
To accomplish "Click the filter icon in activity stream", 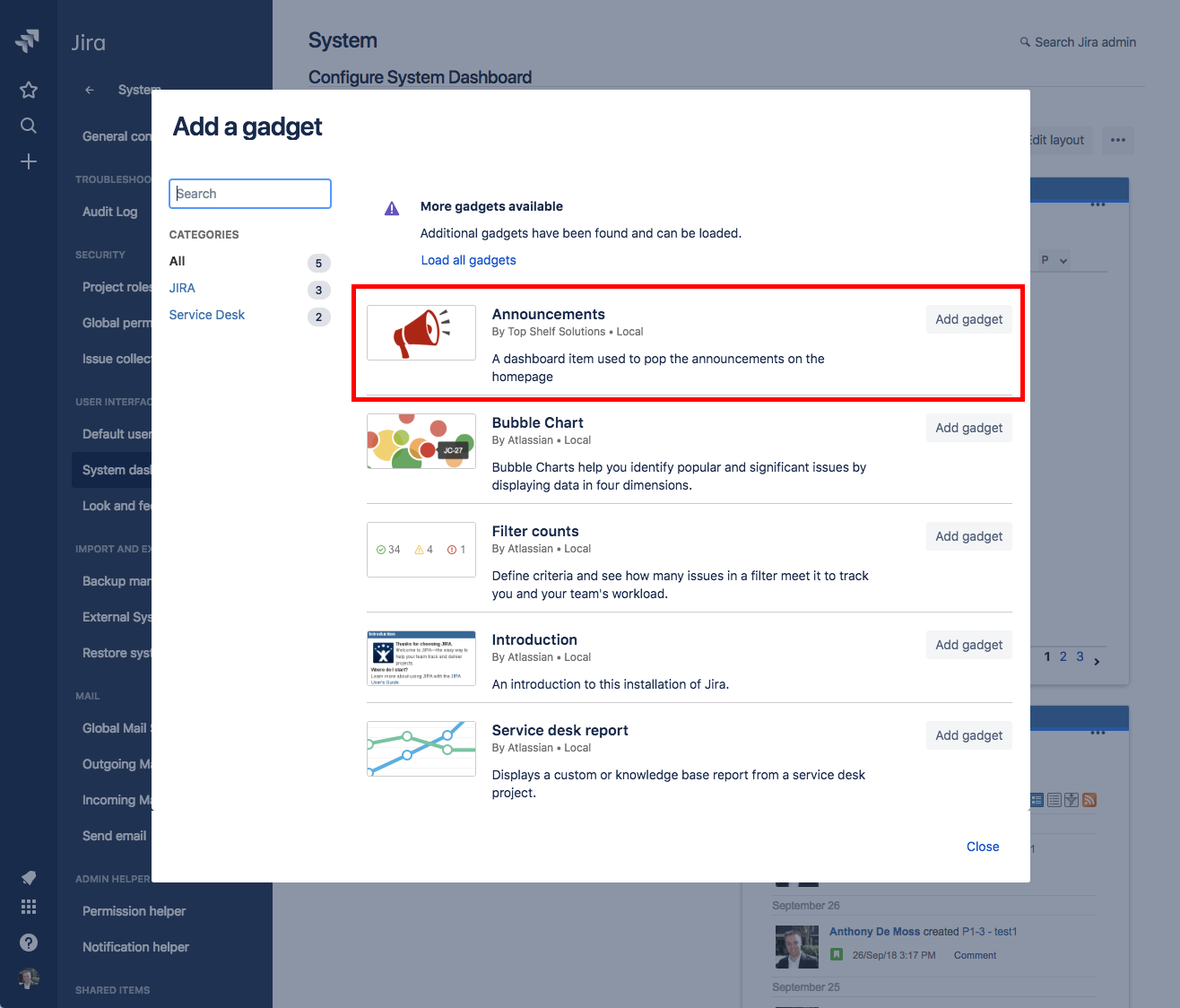I will click(x=1072, y=800).
